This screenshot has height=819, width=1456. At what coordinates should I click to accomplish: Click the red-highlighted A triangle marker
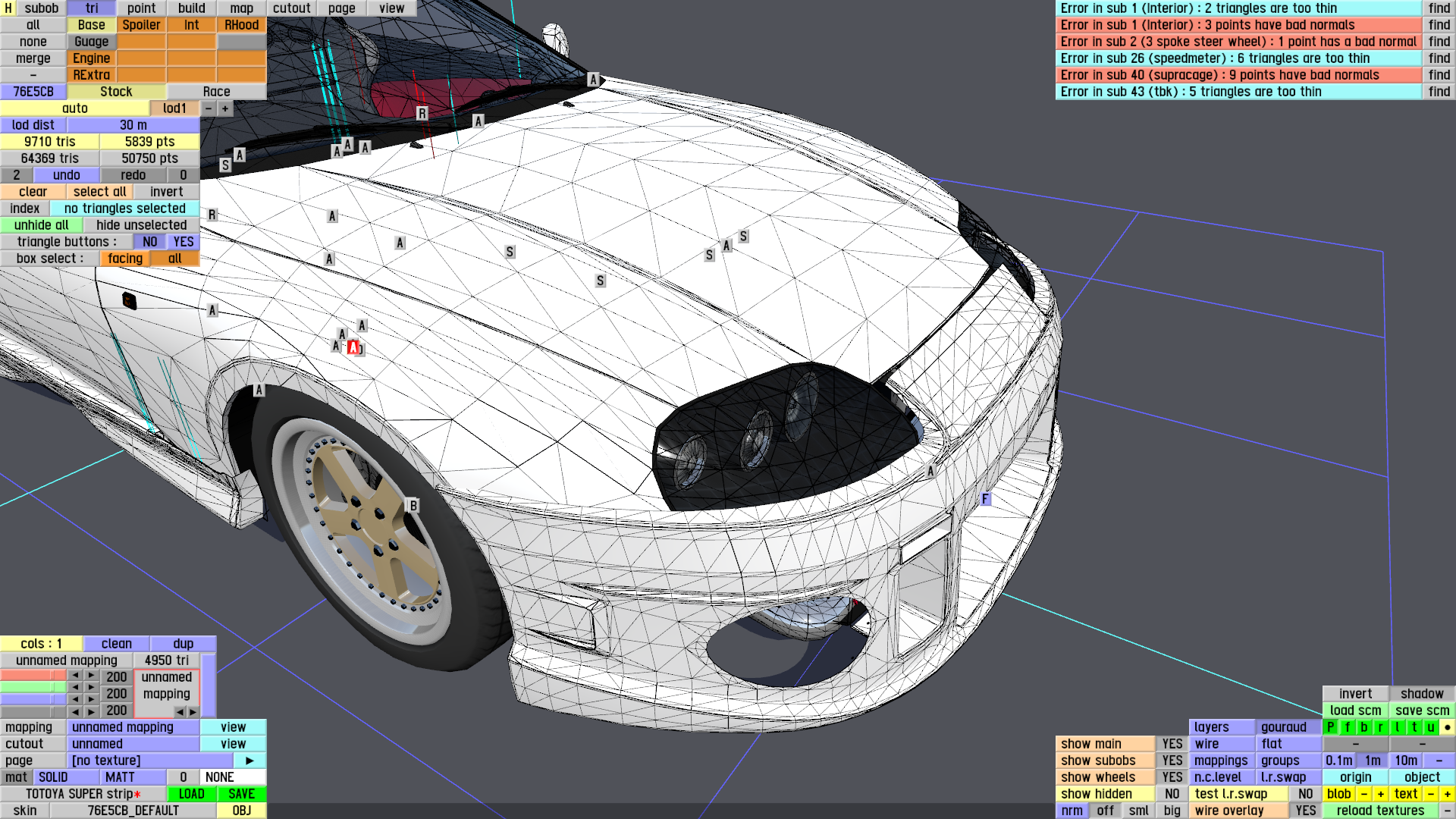[353, 347]
